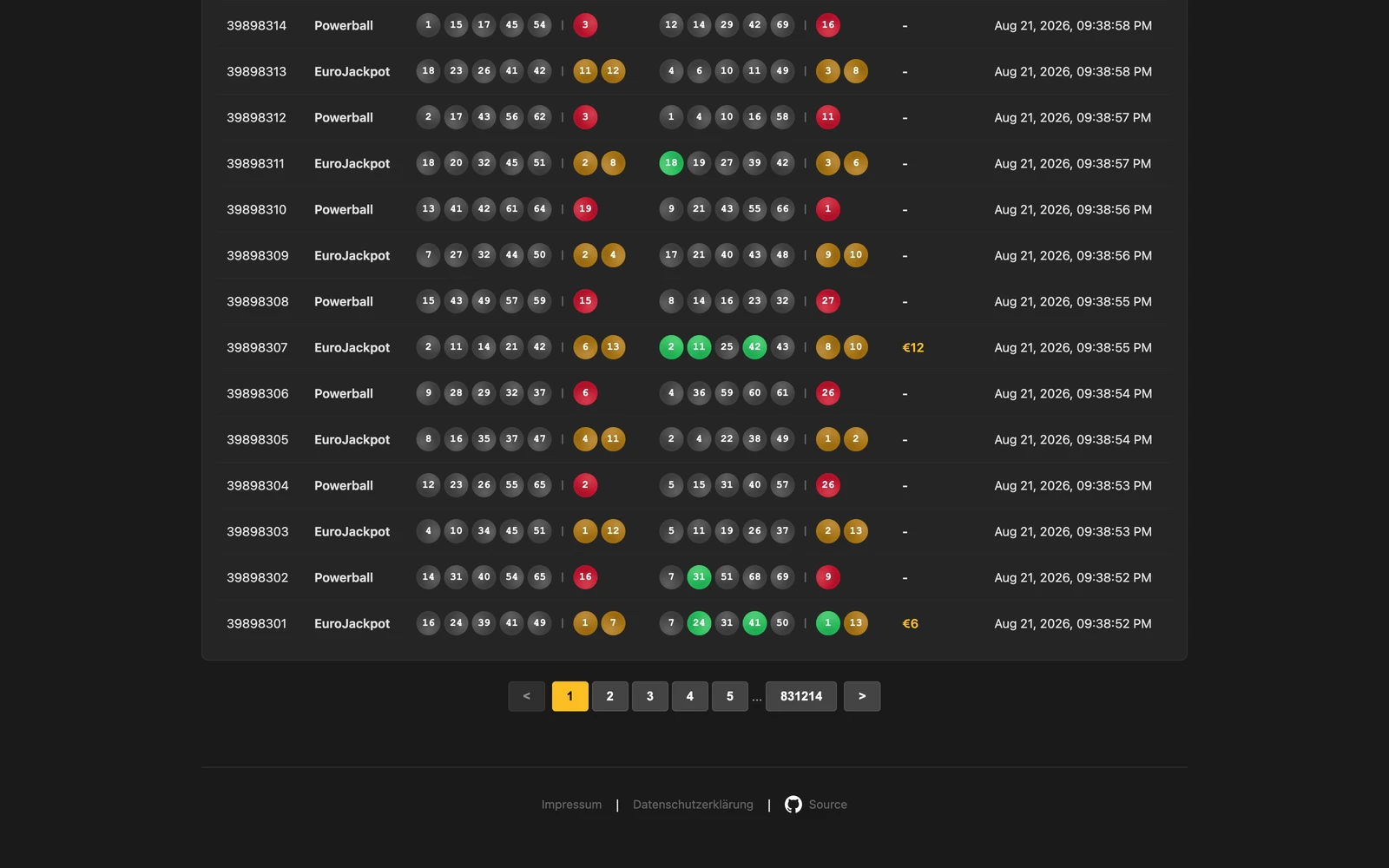Click ticket ID 39898303
The height and width of the screenshot is (868, 1389).
point(258,531)
